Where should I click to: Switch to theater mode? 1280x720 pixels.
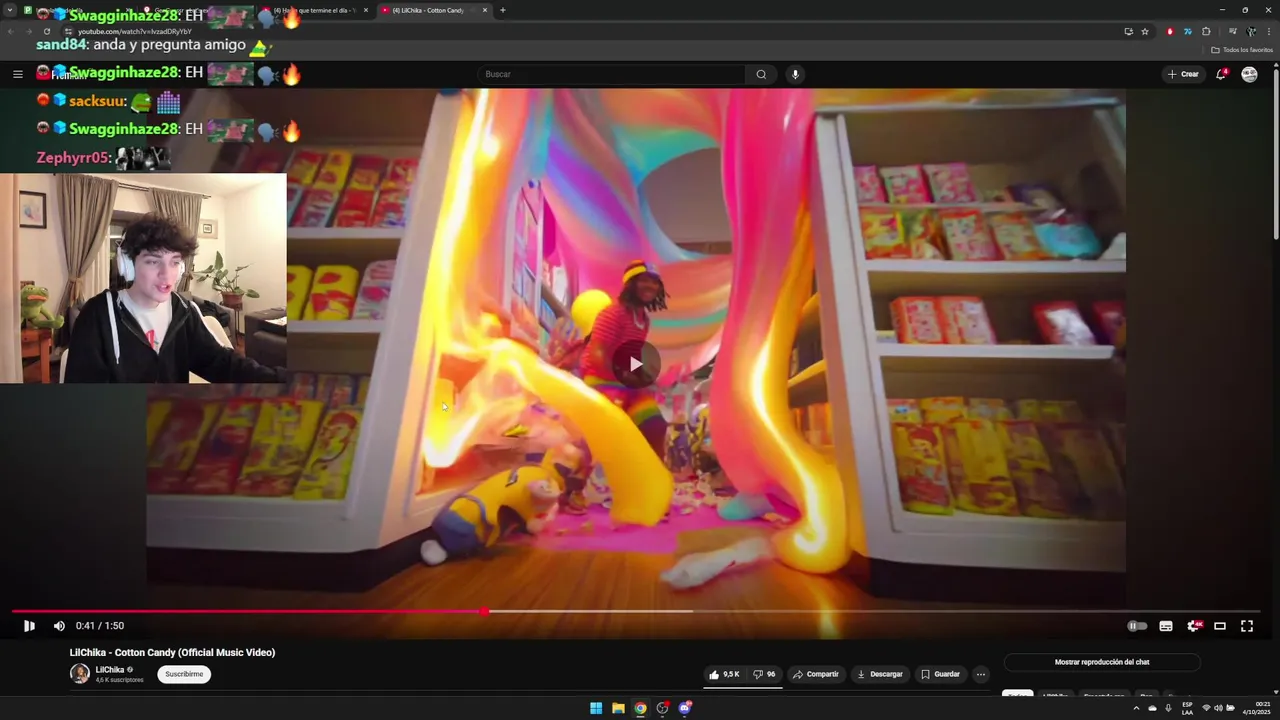coord(1220,626)
